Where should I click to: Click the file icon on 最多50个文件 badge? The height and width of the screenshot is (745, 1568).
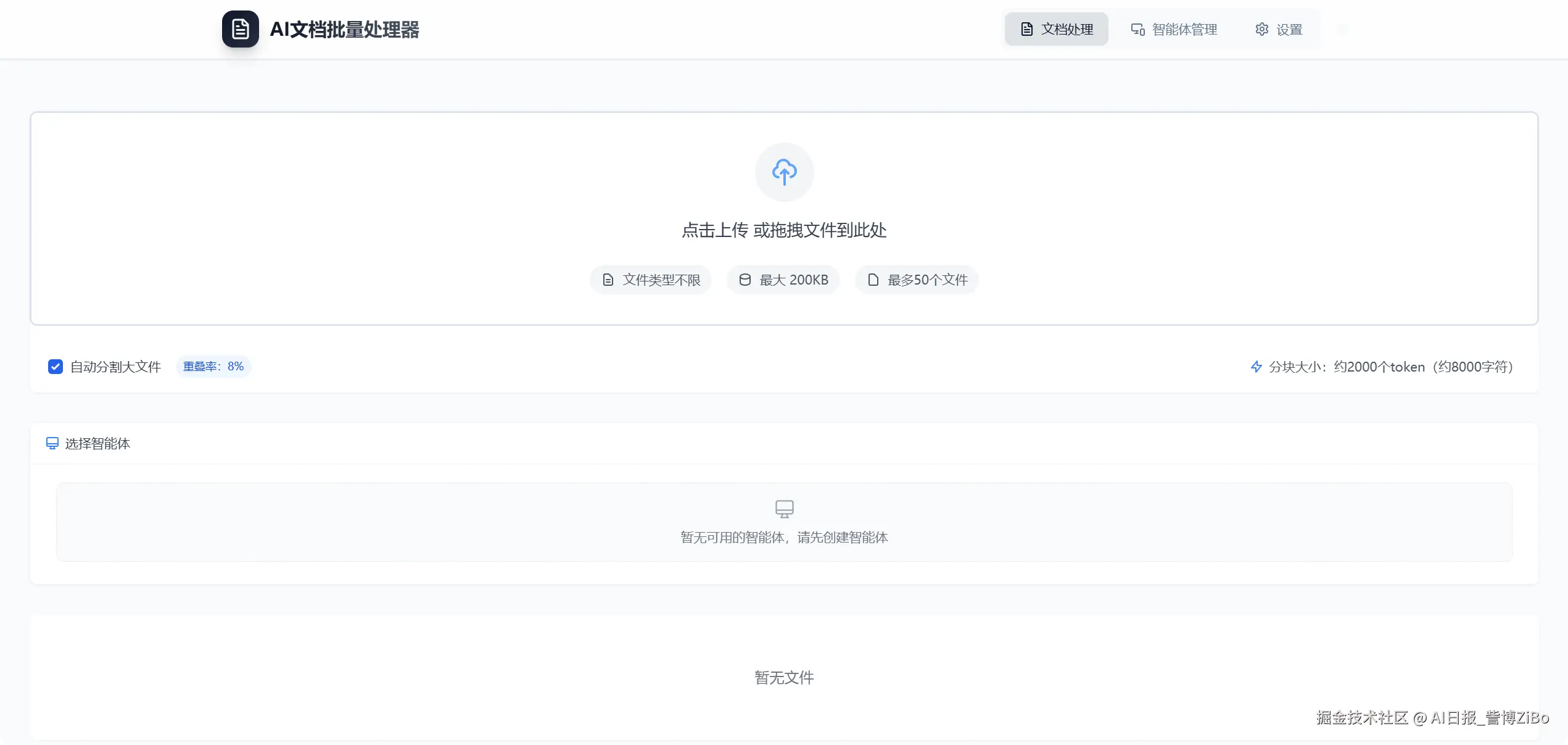pos(872,280)
